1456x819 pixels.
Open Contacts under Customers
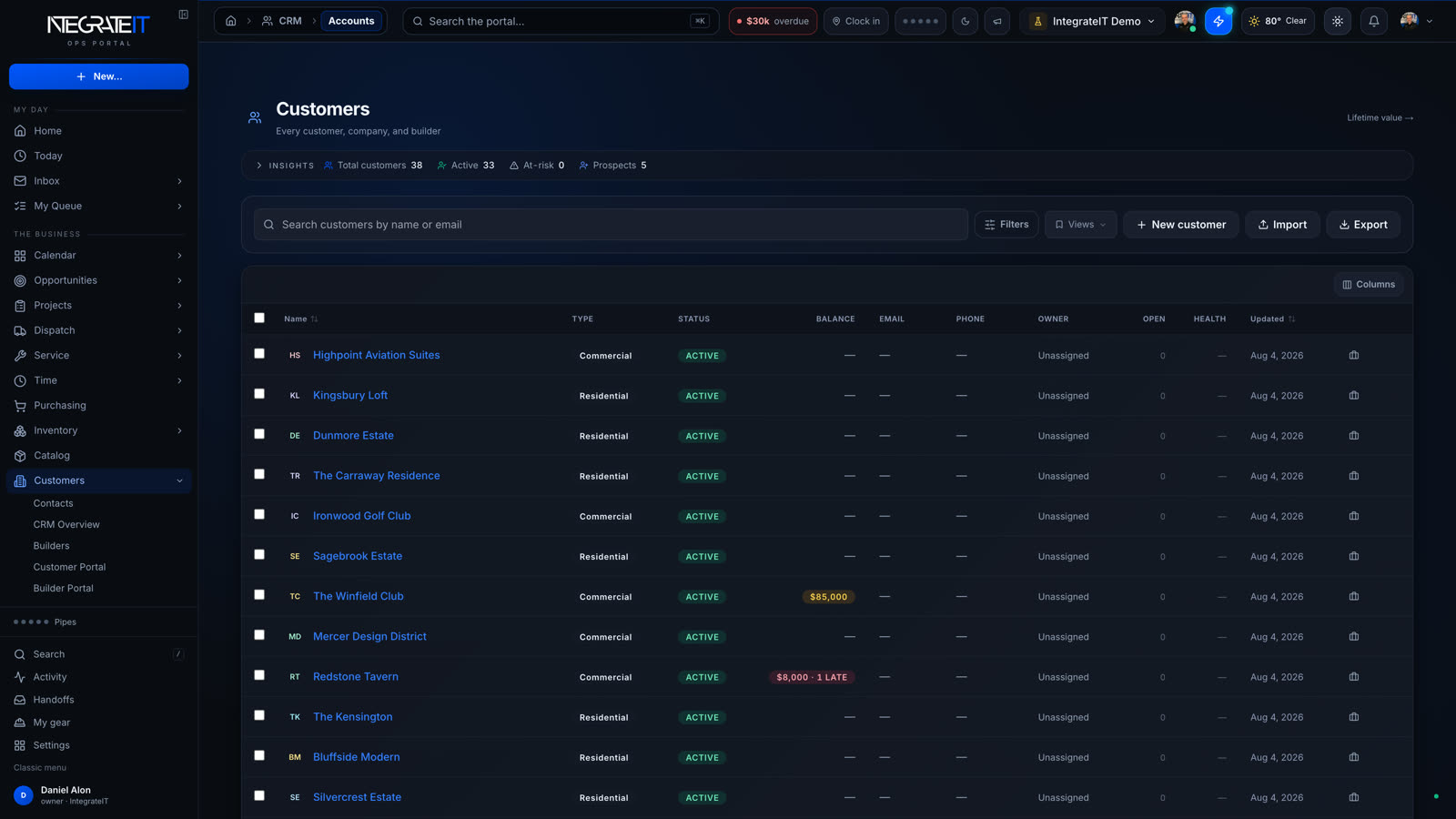pyautogui.click(x=54, y=503)
